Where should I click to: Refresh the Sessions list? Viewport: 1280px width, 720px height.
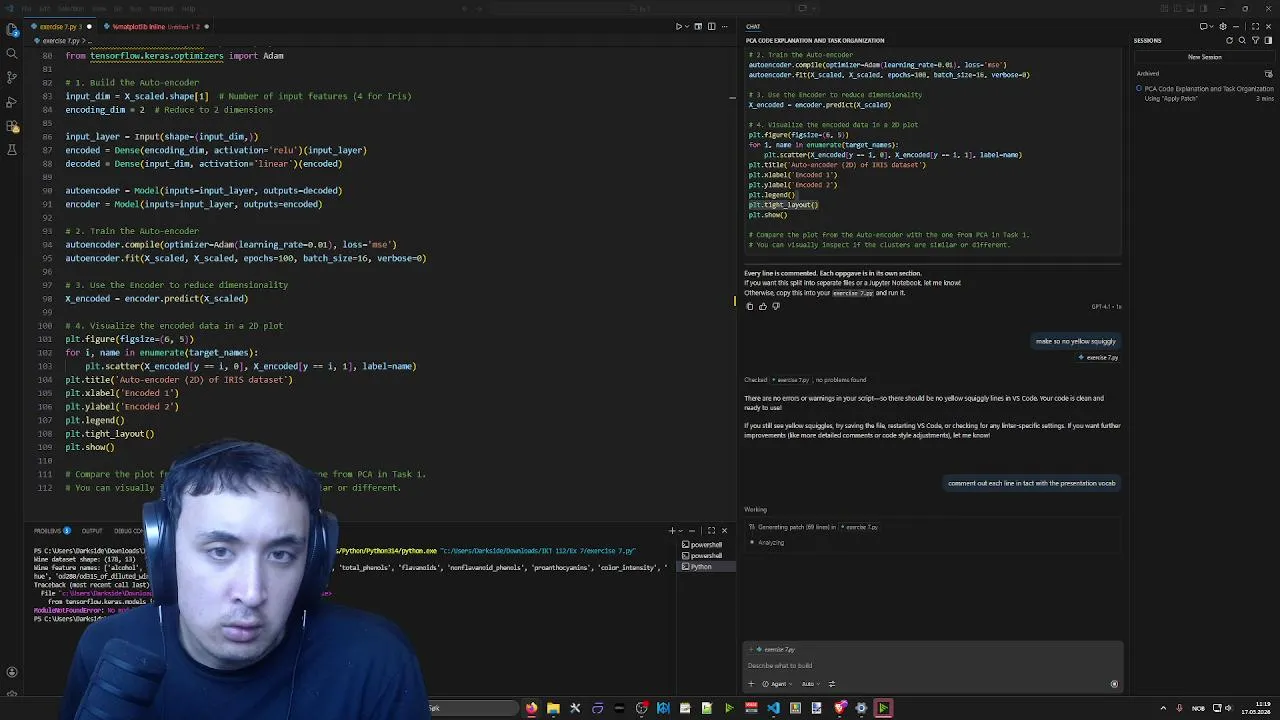coord(1230,40)
